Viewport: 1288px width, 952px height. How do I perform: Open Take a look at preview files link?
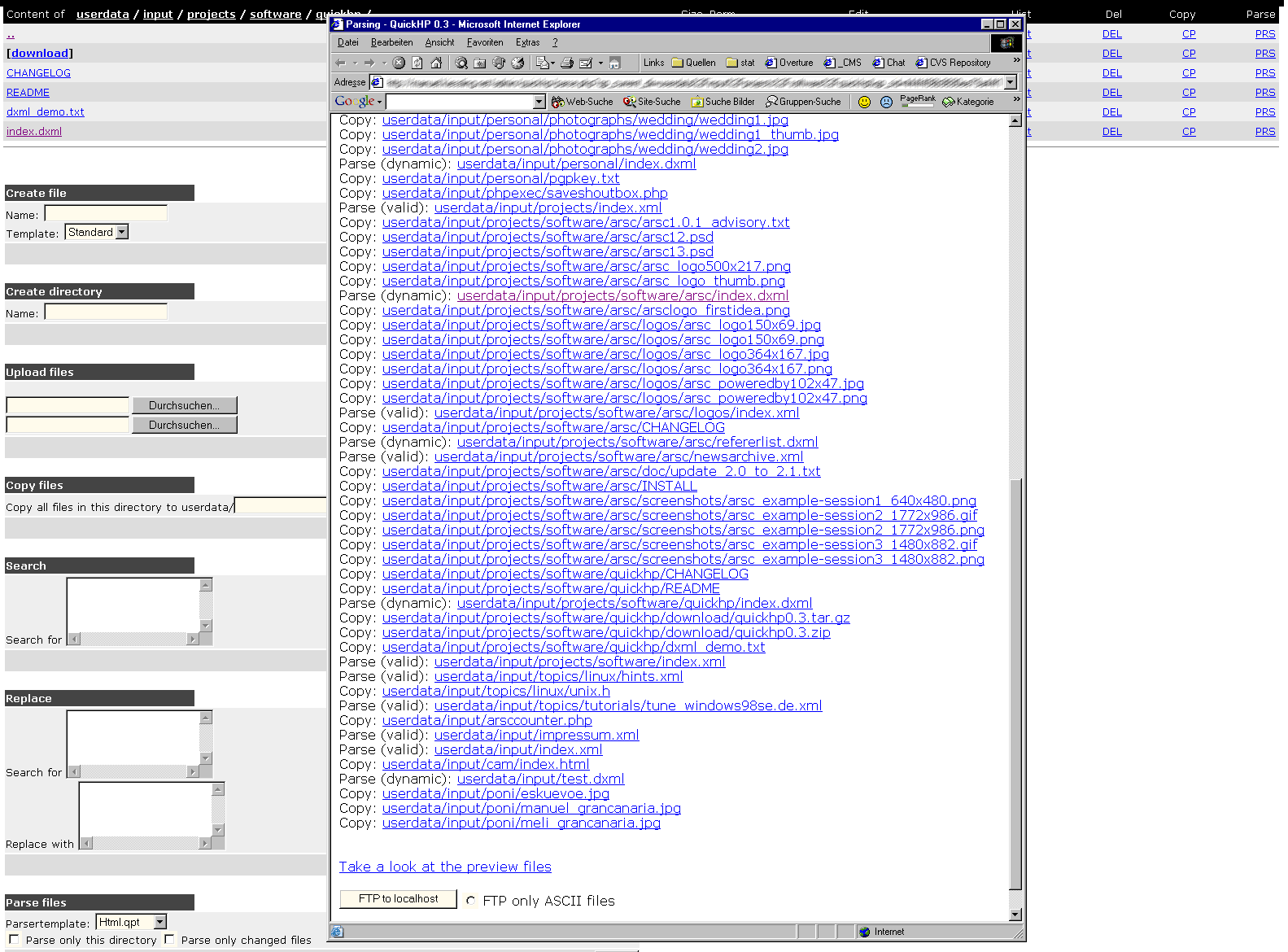click(445, 867)
